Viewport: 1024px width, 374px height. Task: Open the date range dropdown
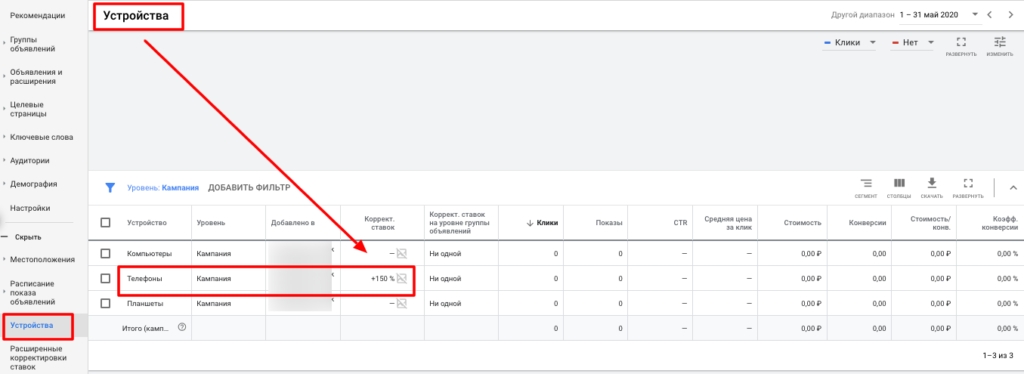938,14
